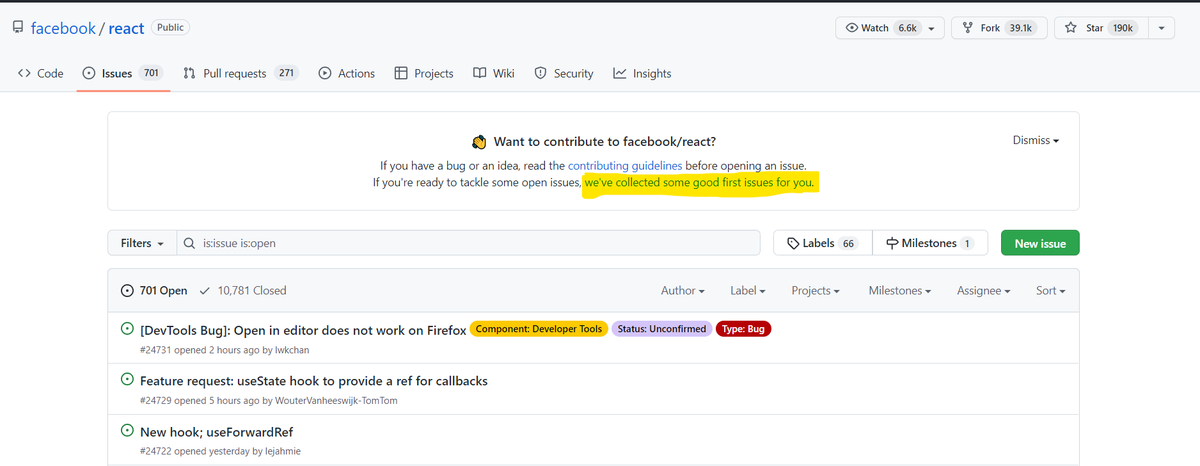Expand the Projects filter dropdown
The image size is (1200, 466).
815,290
